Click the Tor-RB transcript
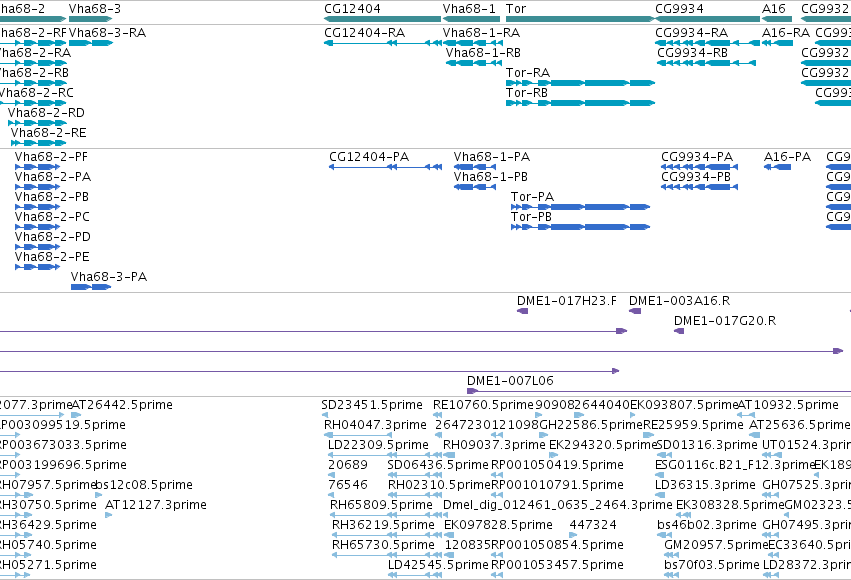Image resolution: width=851 pixels, height=580 pixels. 526,93
